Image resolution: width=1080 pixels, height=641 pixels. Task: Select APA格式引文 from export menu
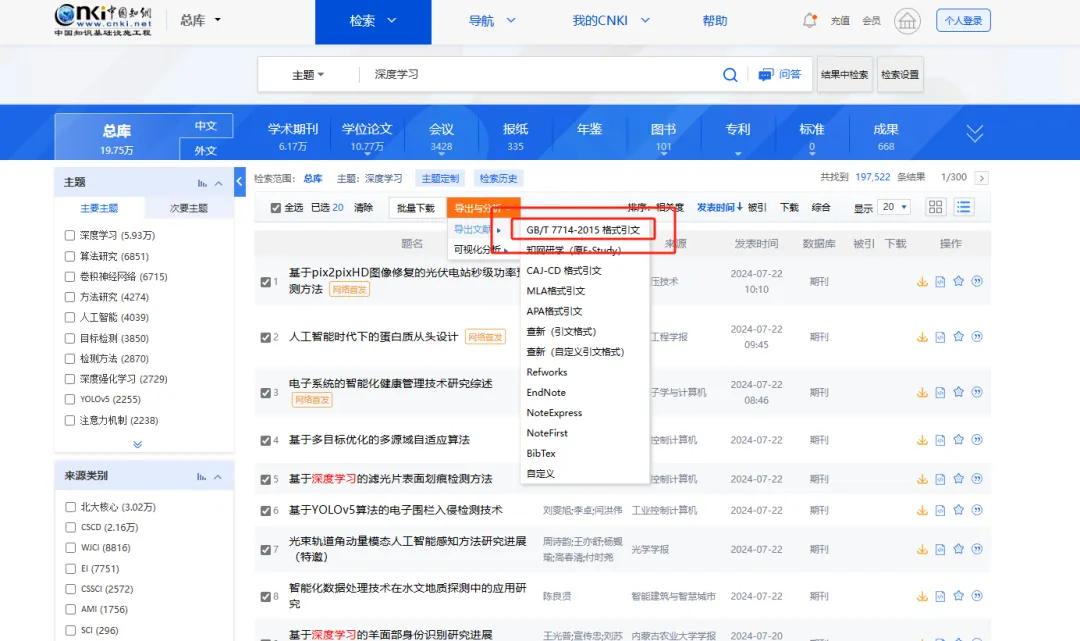pyautogui.click(x=554, y=311)
